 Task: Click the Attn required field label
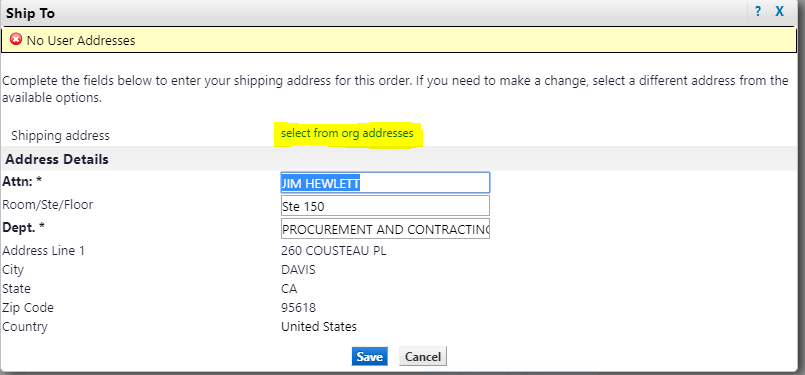tap(23, 181)
